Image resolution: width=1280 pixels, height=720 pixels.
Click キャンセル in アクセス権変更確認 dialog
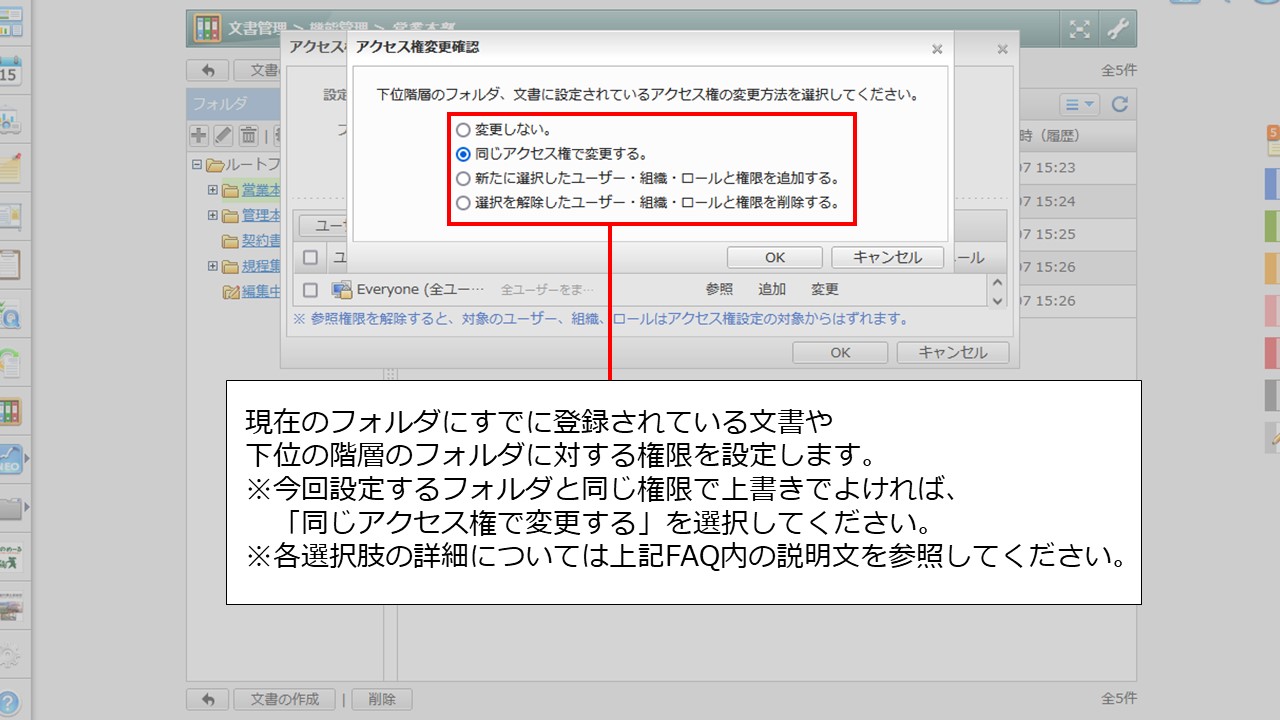[888, 257]
